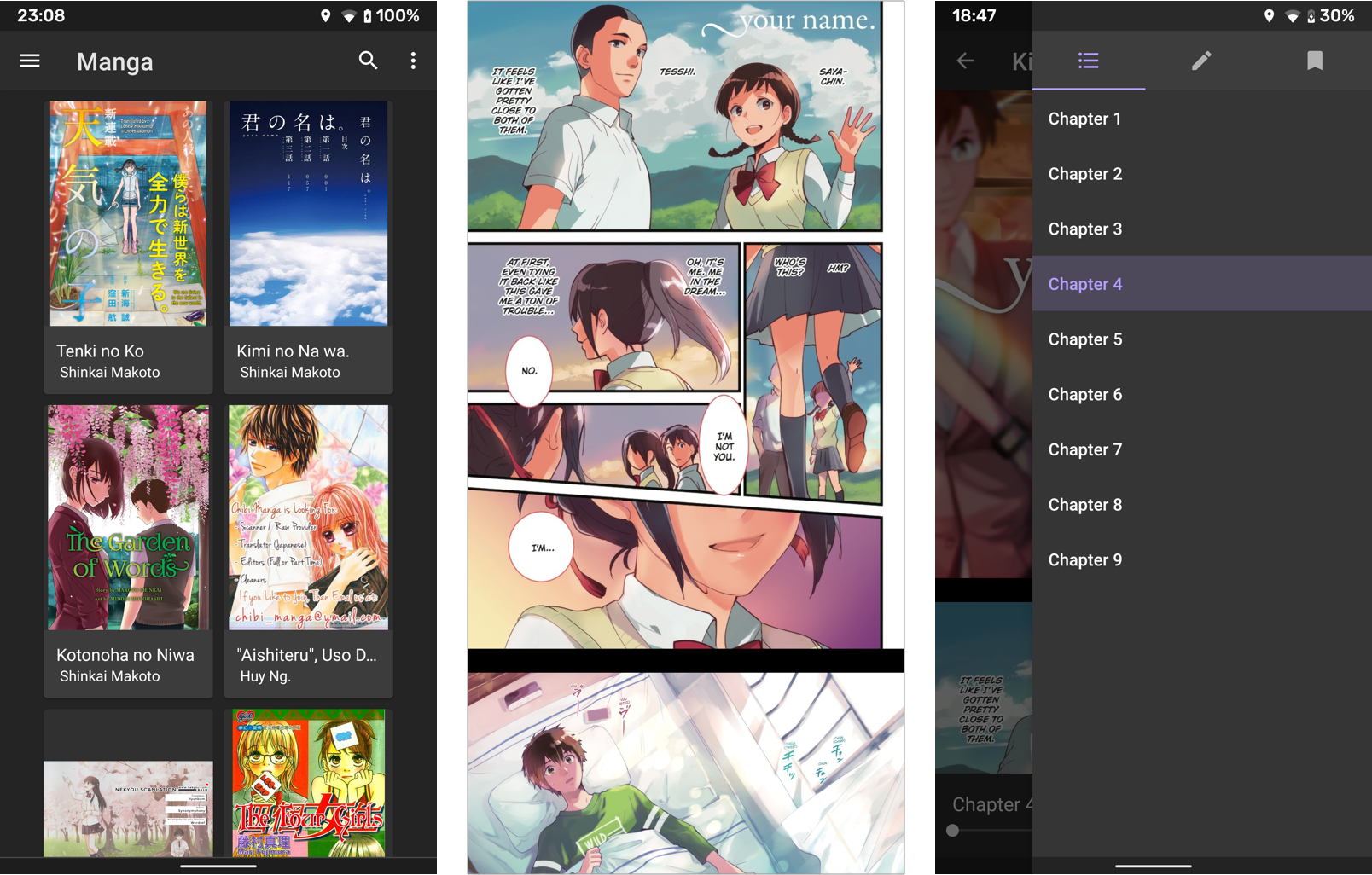Image resolution: width=1372 pixels, height=875 pixels.
Task: Select Chapter 5 in the list
Action: pos(1202,339)
